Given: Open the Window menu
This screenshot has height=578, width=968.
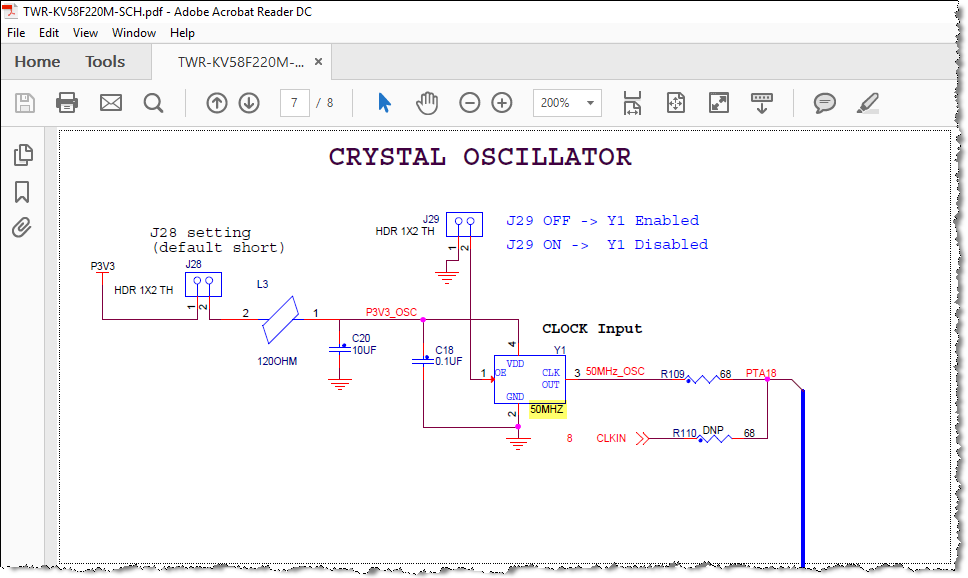Looking at the screenshot, I should [x=133, y=33].
